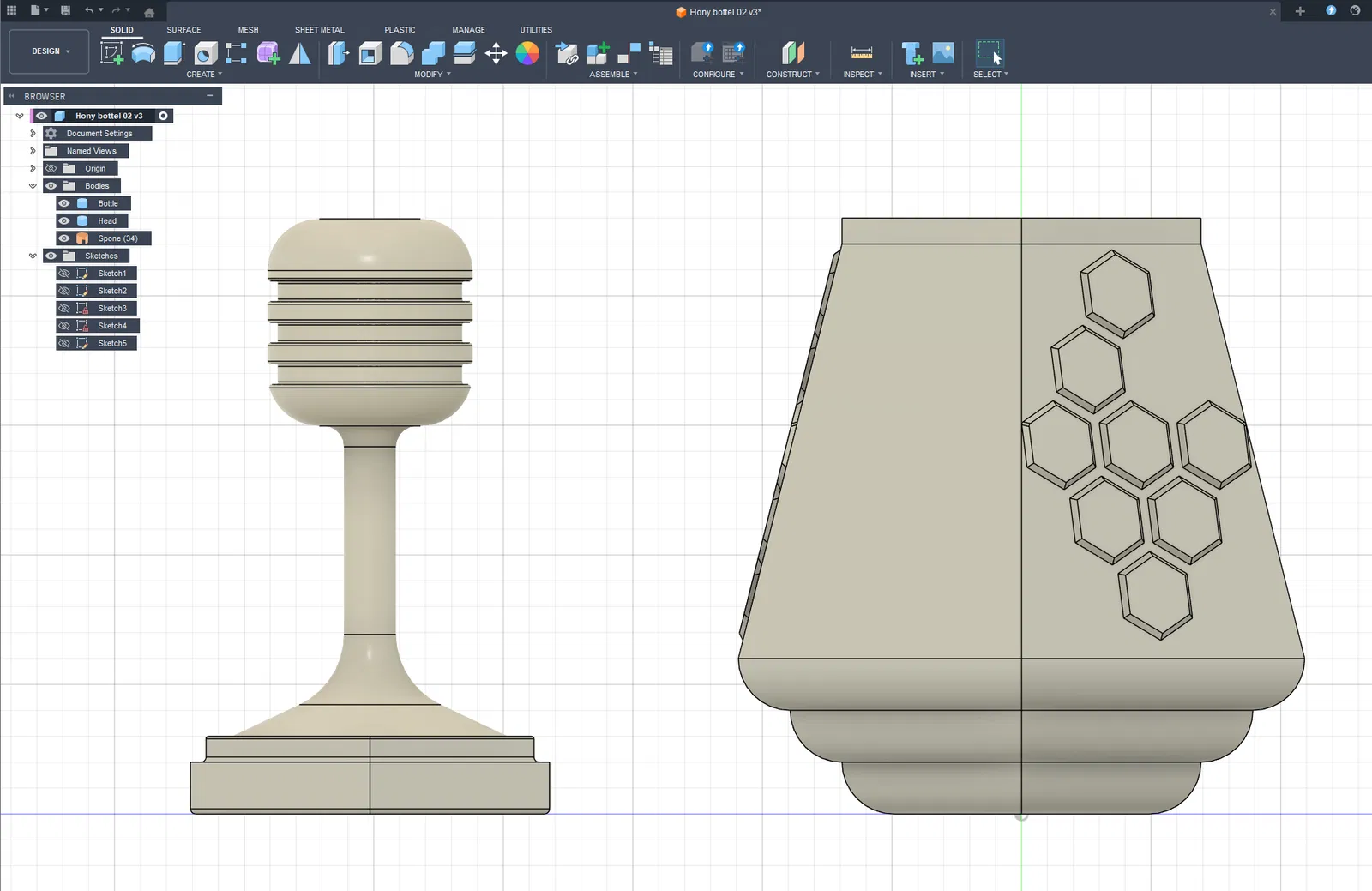This screenshot has width=1372, height=891.
Task: Collapse the Sketches folder
Action: pos(33,256)
